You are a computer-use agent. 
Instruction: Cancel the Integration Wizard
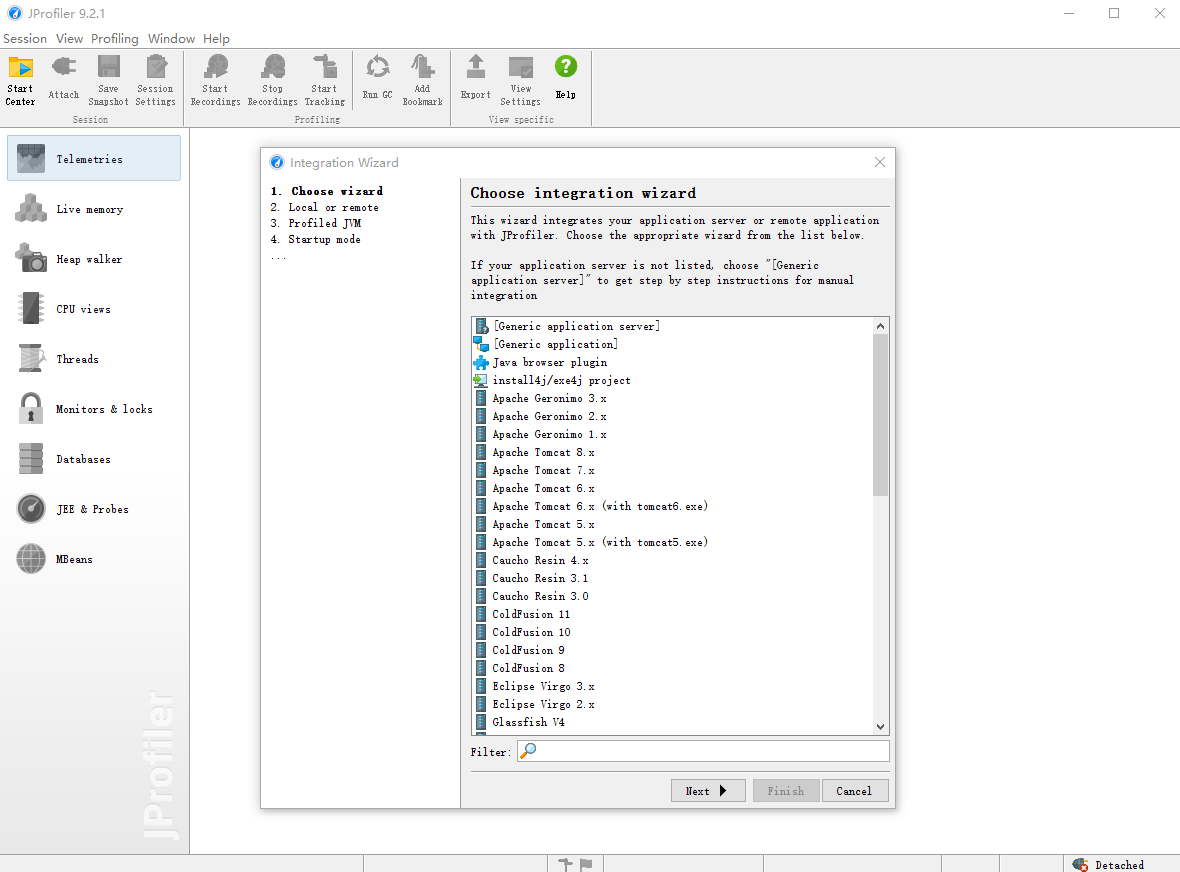pos(854,791)
